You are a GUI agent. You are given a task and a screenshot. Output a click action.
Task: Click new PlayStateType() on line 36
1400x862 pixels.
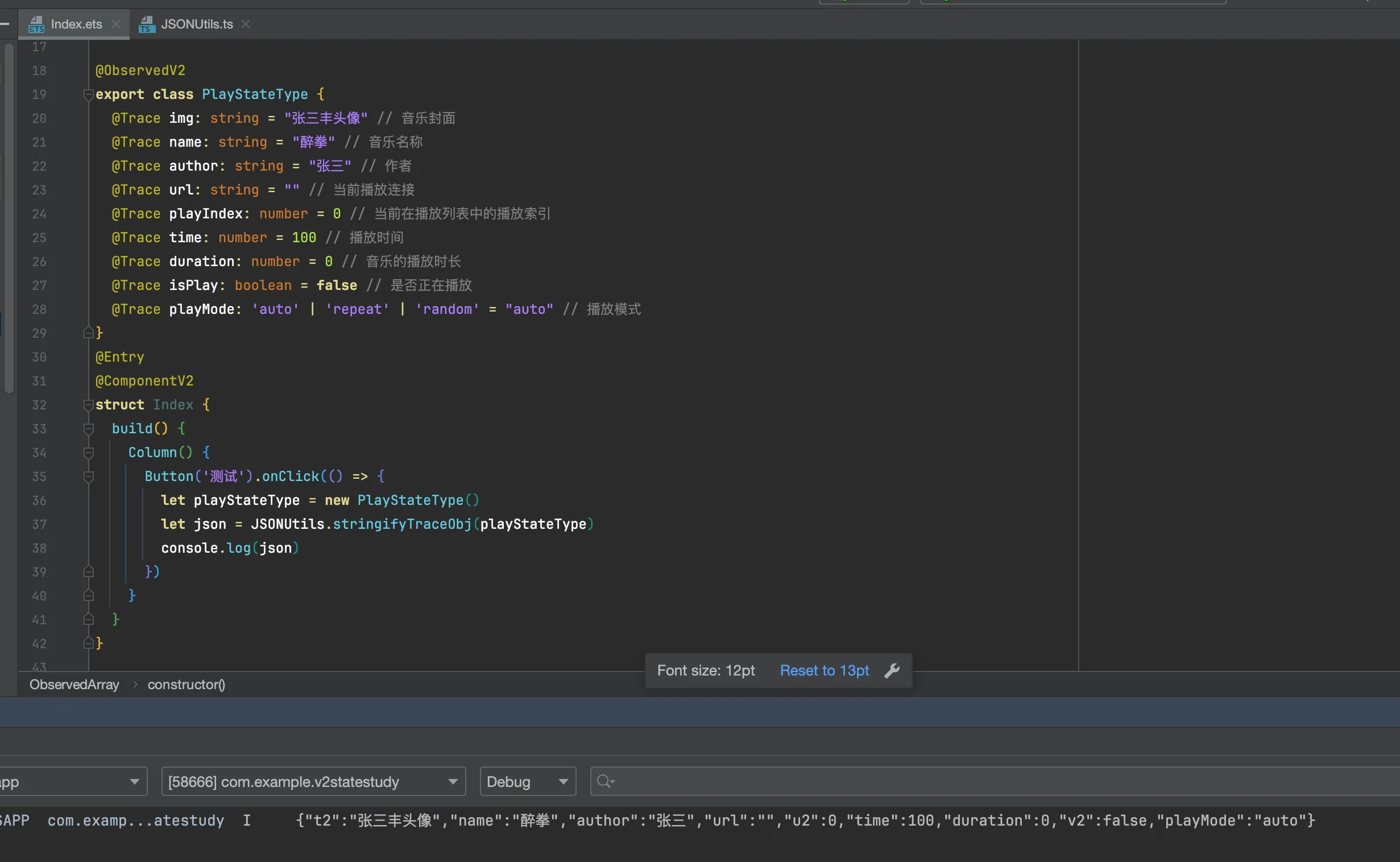tap(402, 500)
